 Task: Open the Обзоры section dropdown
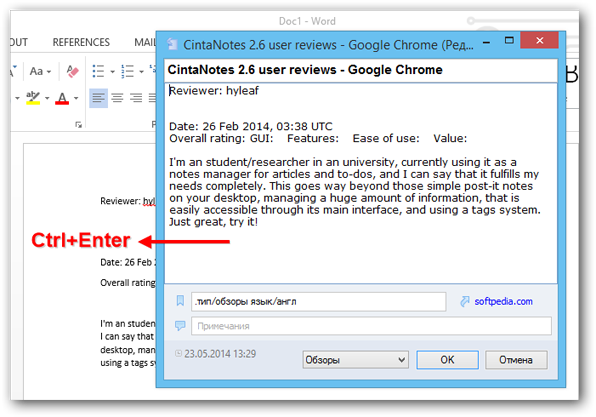[x=355, y=360]
